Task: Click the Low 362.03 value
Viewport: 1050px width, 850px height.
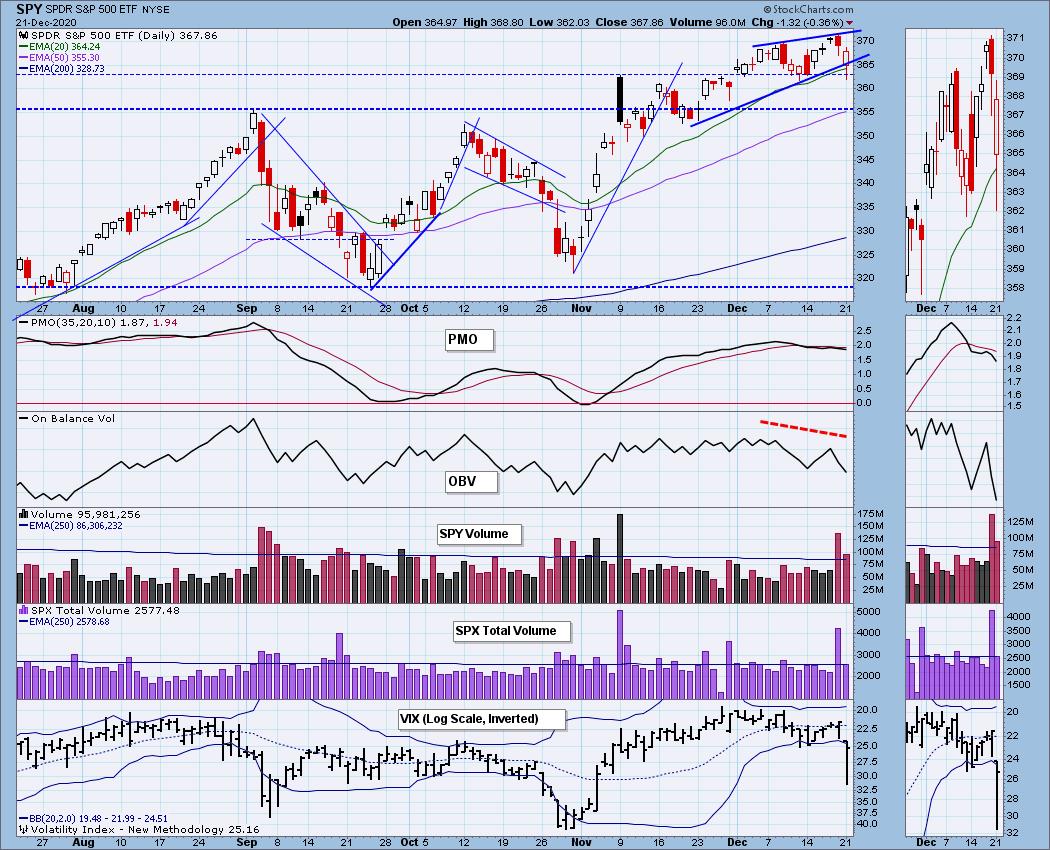Action: coord(560,22)
